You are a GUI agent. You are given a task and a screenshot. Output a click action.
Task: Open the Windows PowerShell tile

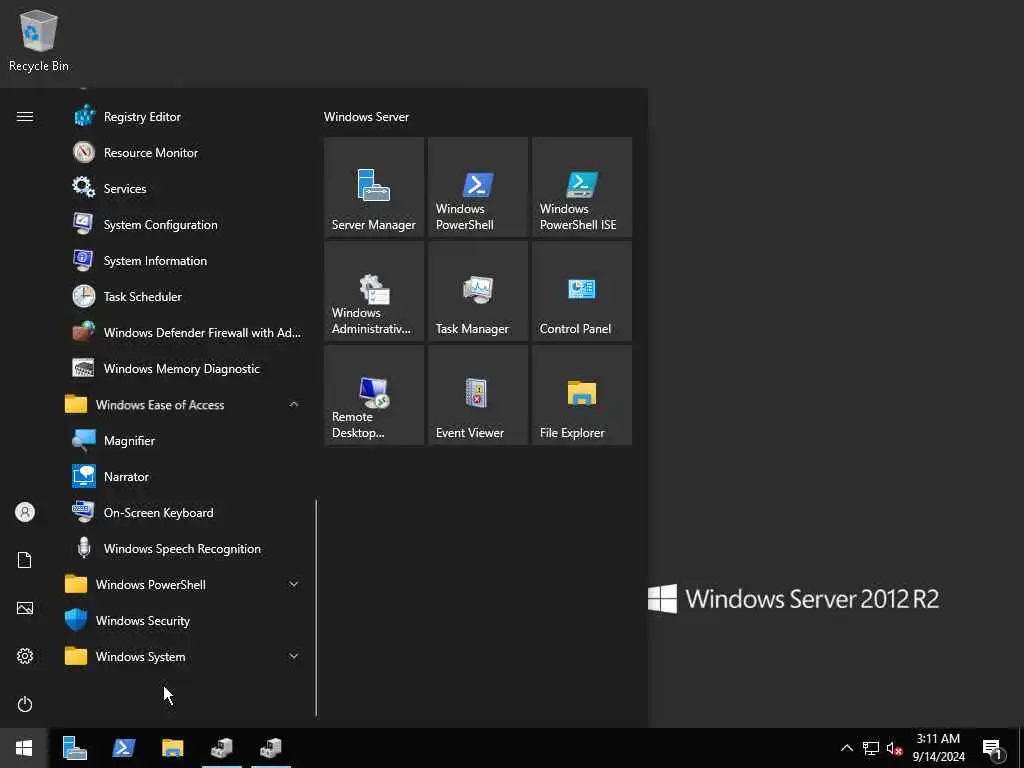point(477,187)
